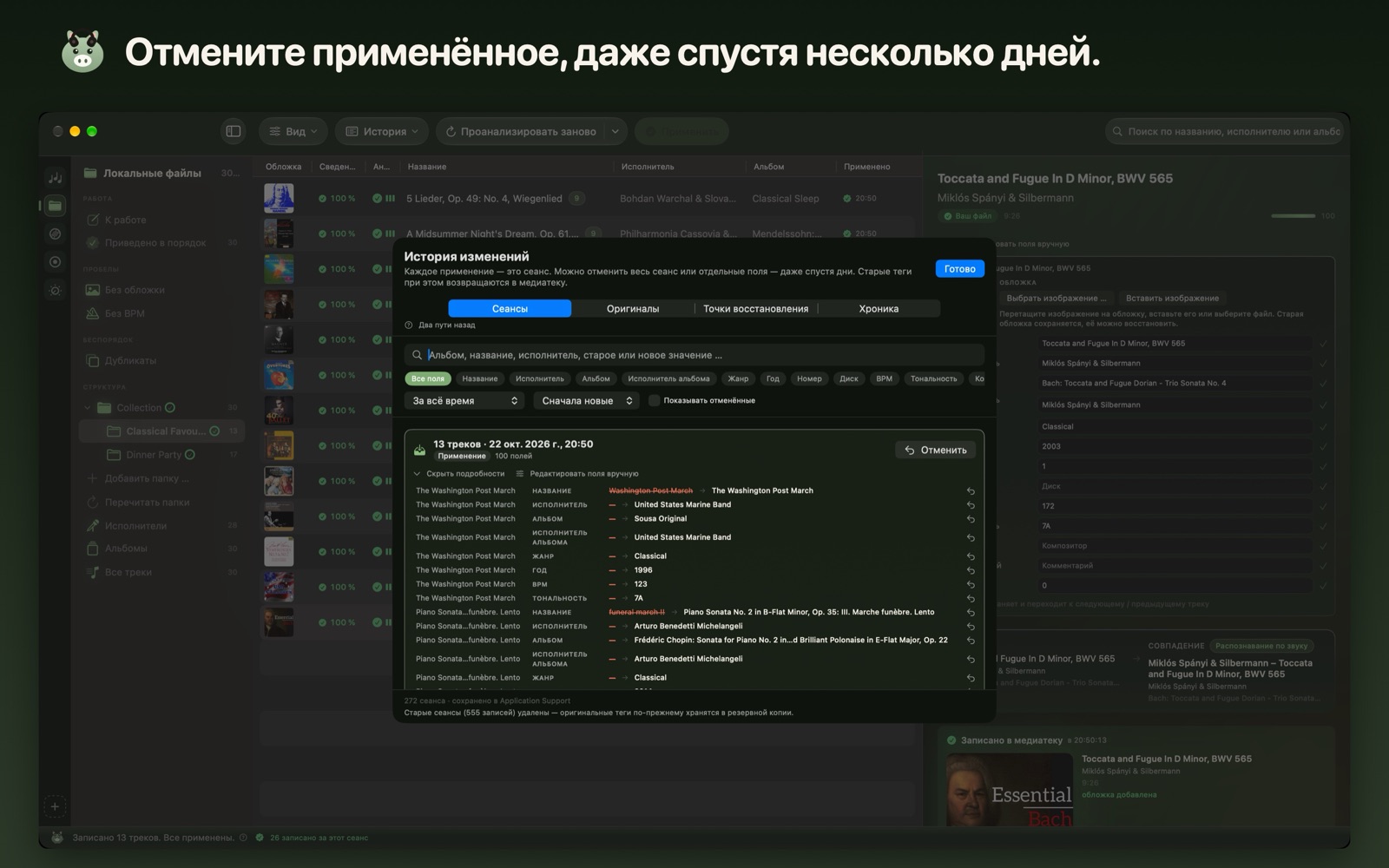Open the Сначала новые sort selector

(587, 401)
